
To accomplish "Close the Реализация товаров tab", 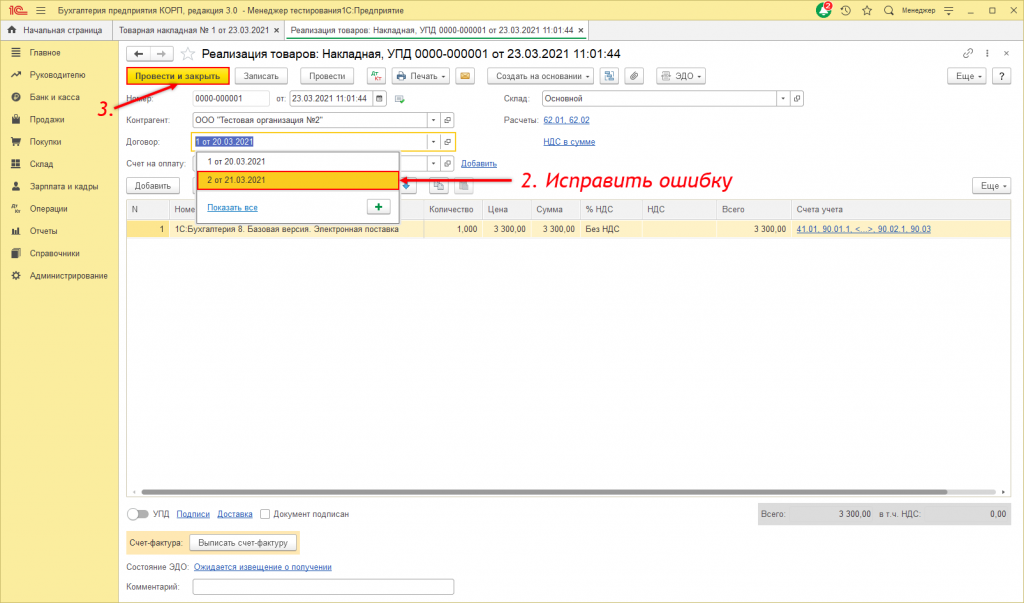I will (581, 30).
